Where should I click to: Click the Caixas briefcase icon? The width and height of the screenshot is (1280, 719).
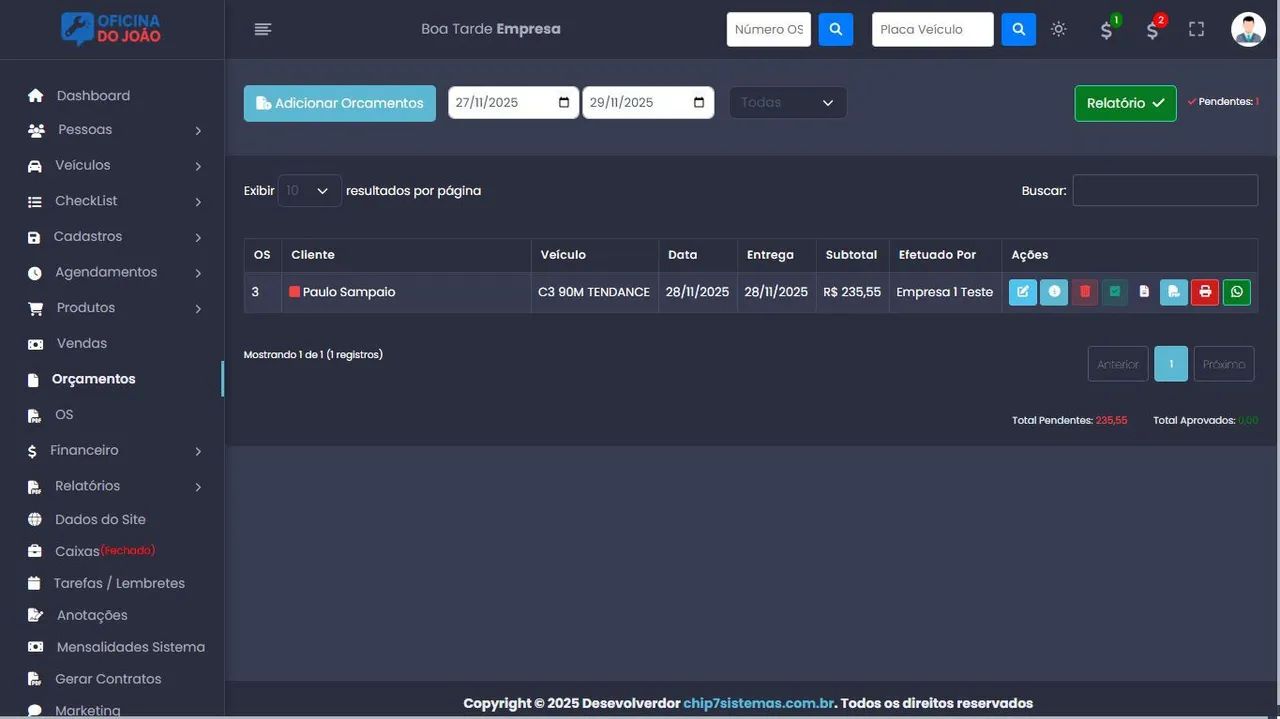coord(35,551)
